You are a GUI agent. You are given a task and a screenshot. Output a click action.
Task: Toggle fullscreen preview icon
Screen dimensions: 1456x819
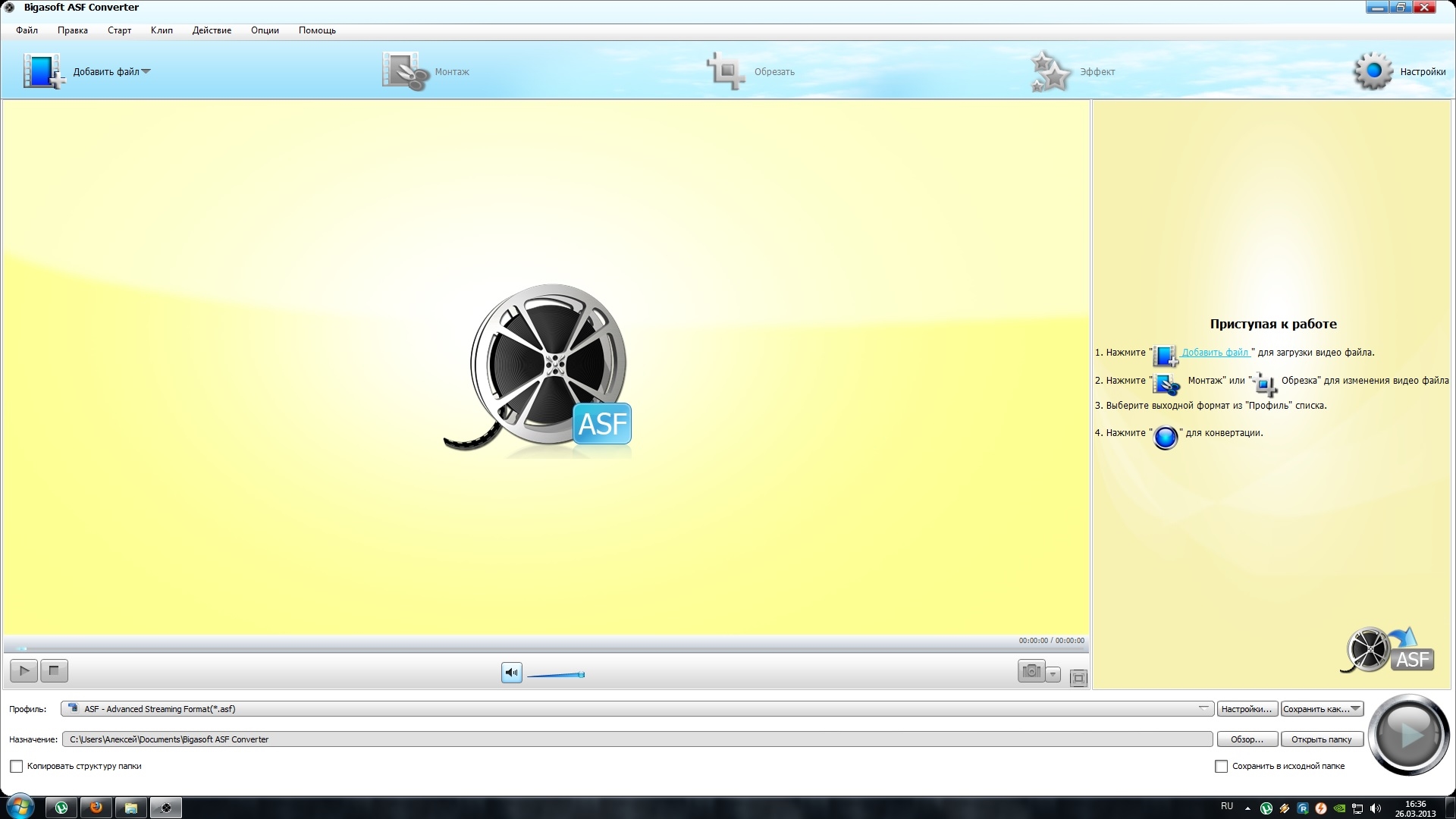1078,678
